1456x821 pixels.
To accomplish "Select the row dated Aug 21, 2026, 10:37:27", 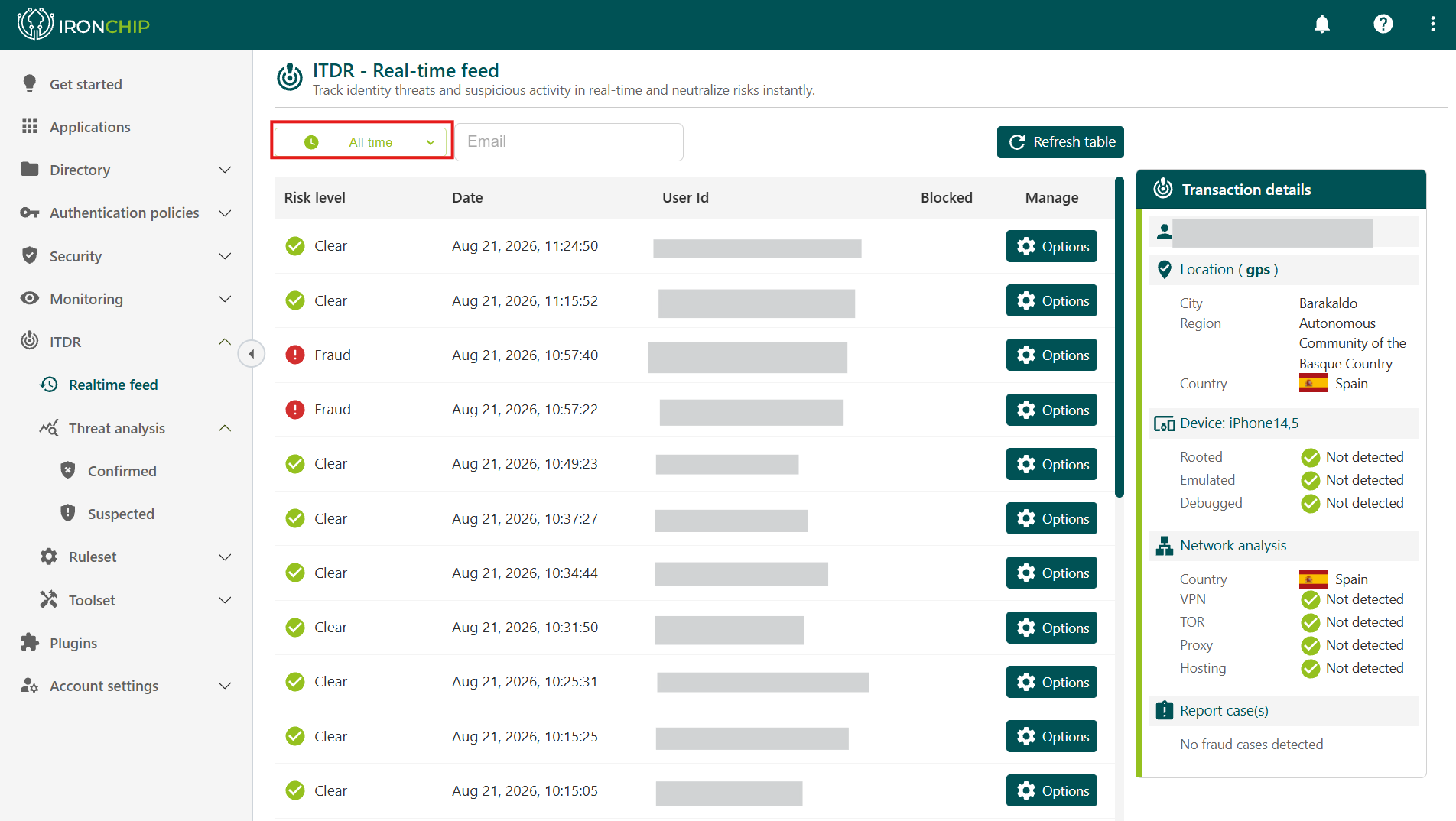I will (x=693, y=518).
